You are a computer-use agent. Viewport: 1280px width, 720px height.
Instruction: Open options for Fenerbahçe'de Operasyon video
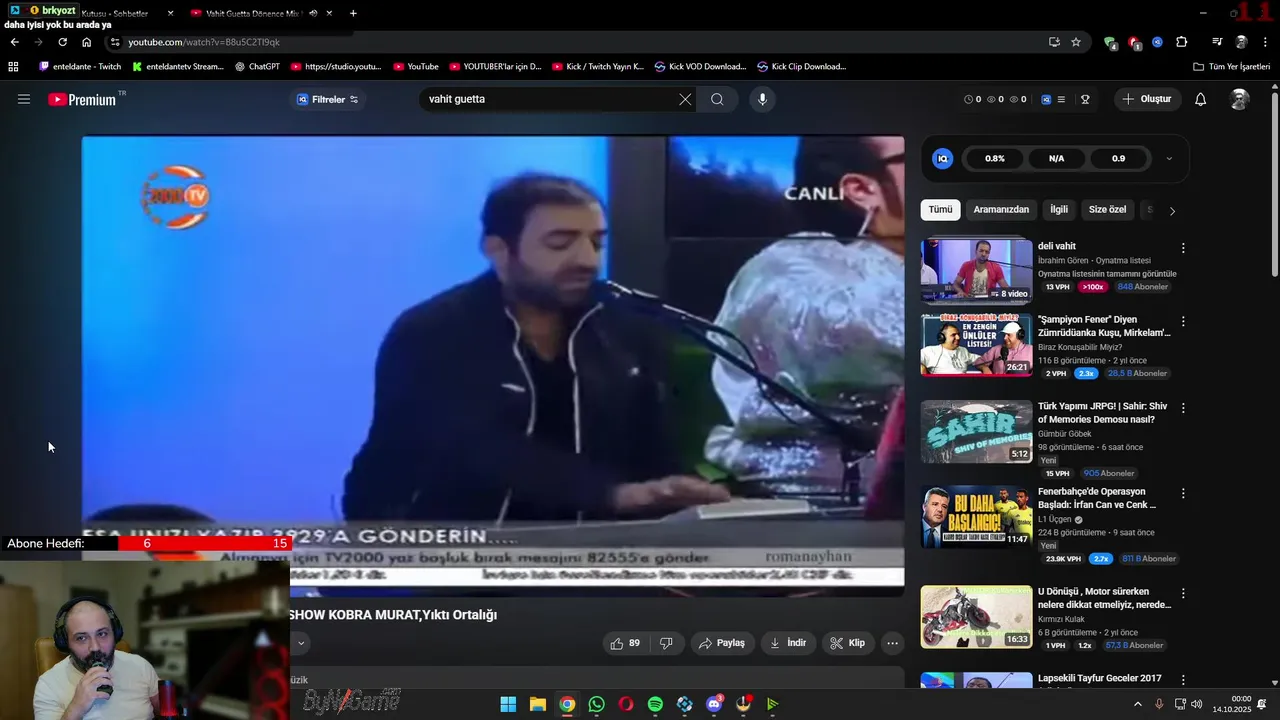[x=1183, y=494]
